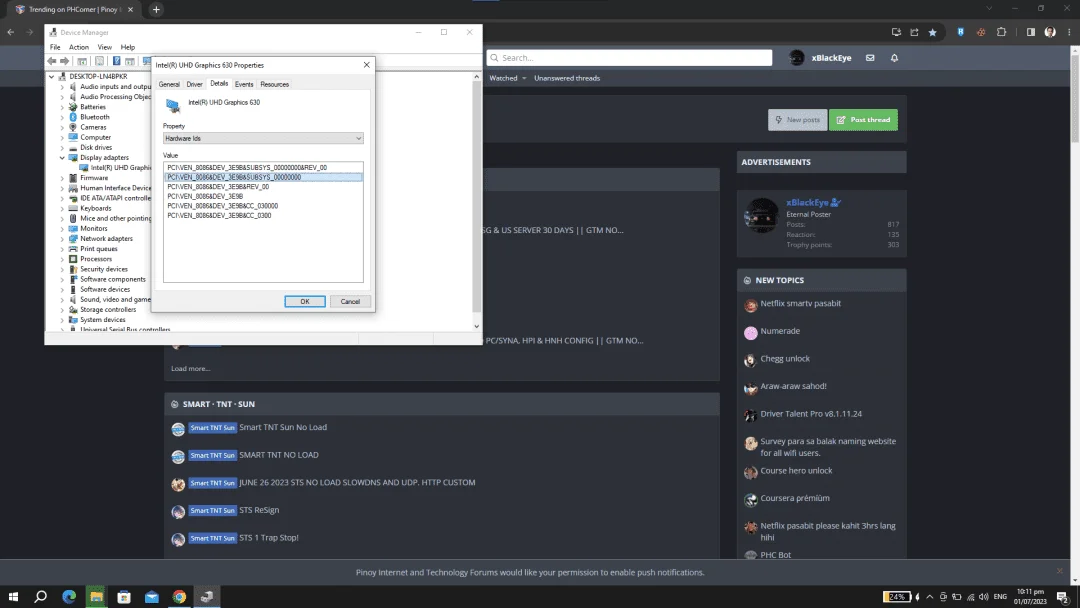The width and height of the screenshot is (1080, 608).
Task: Open 'Driver Talent Pro v8.1.11.24' topic
Action: coord(811,414)
